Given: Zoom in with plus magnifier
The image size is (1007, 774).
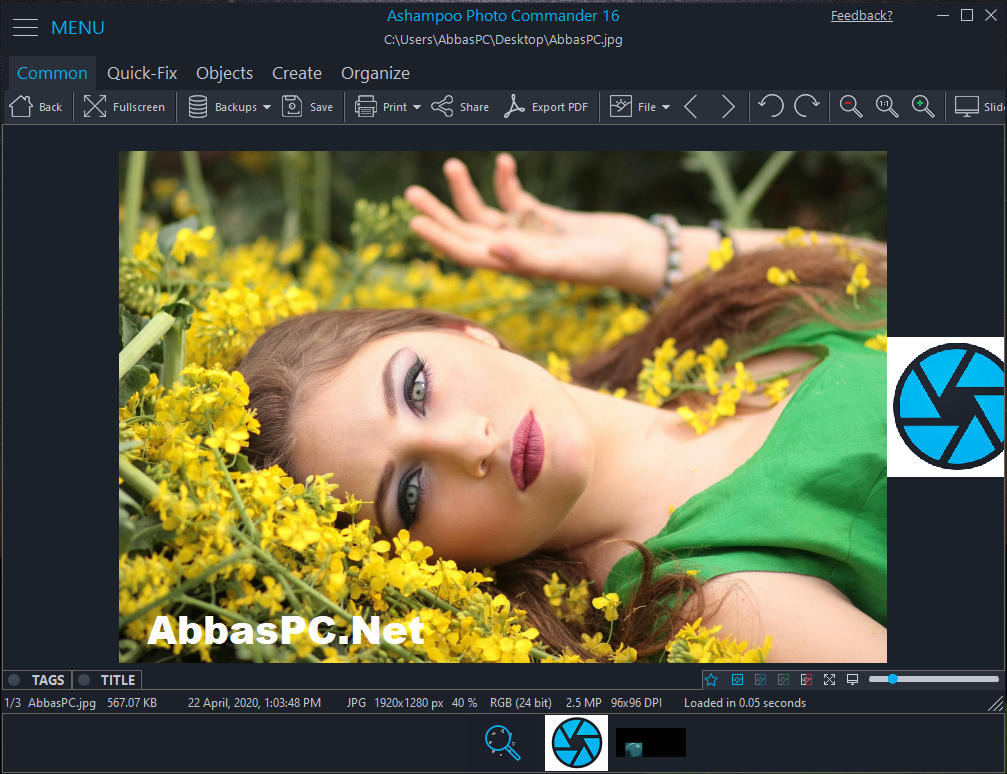Looking at the screenshot, I should (922, 106).
